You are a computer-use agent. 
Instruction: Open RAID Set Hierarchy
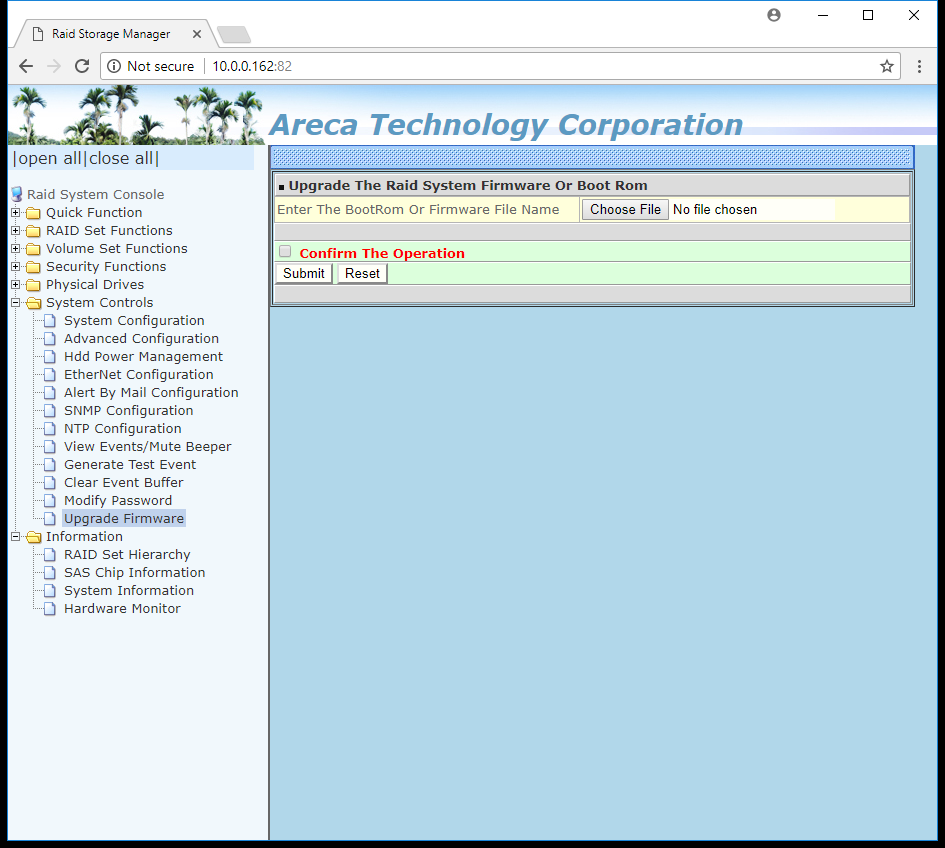127,555
